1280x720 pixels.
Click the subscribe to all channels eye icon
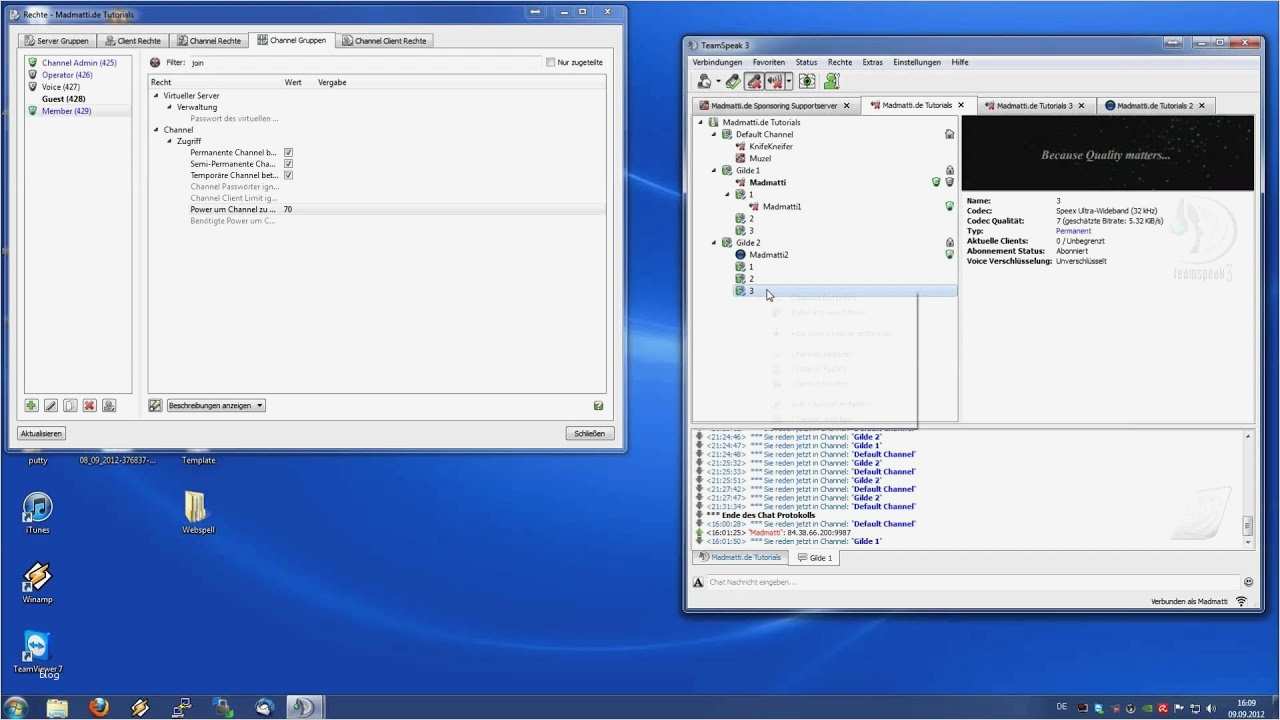(807, 82)
